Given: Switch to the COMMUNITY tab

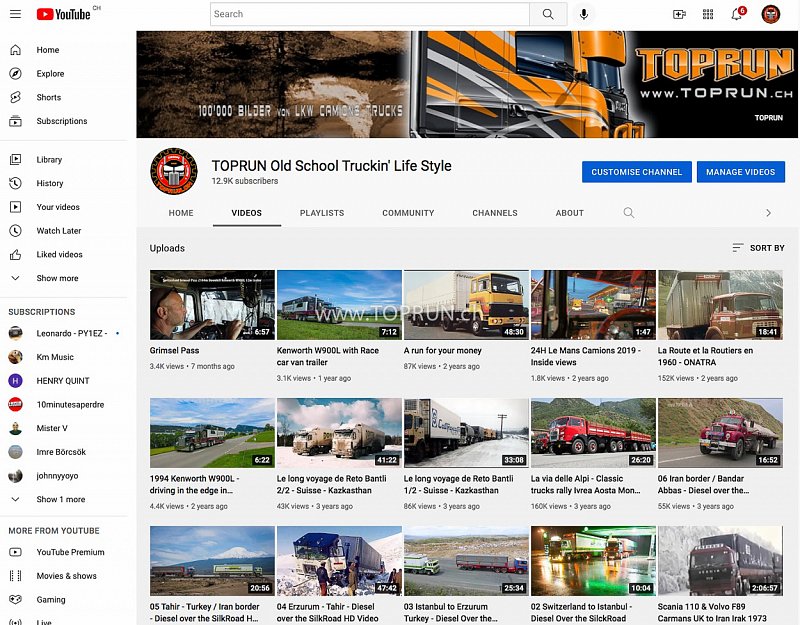Looking at the screenshot, I should pyautogui.click(x=408, y=213).
